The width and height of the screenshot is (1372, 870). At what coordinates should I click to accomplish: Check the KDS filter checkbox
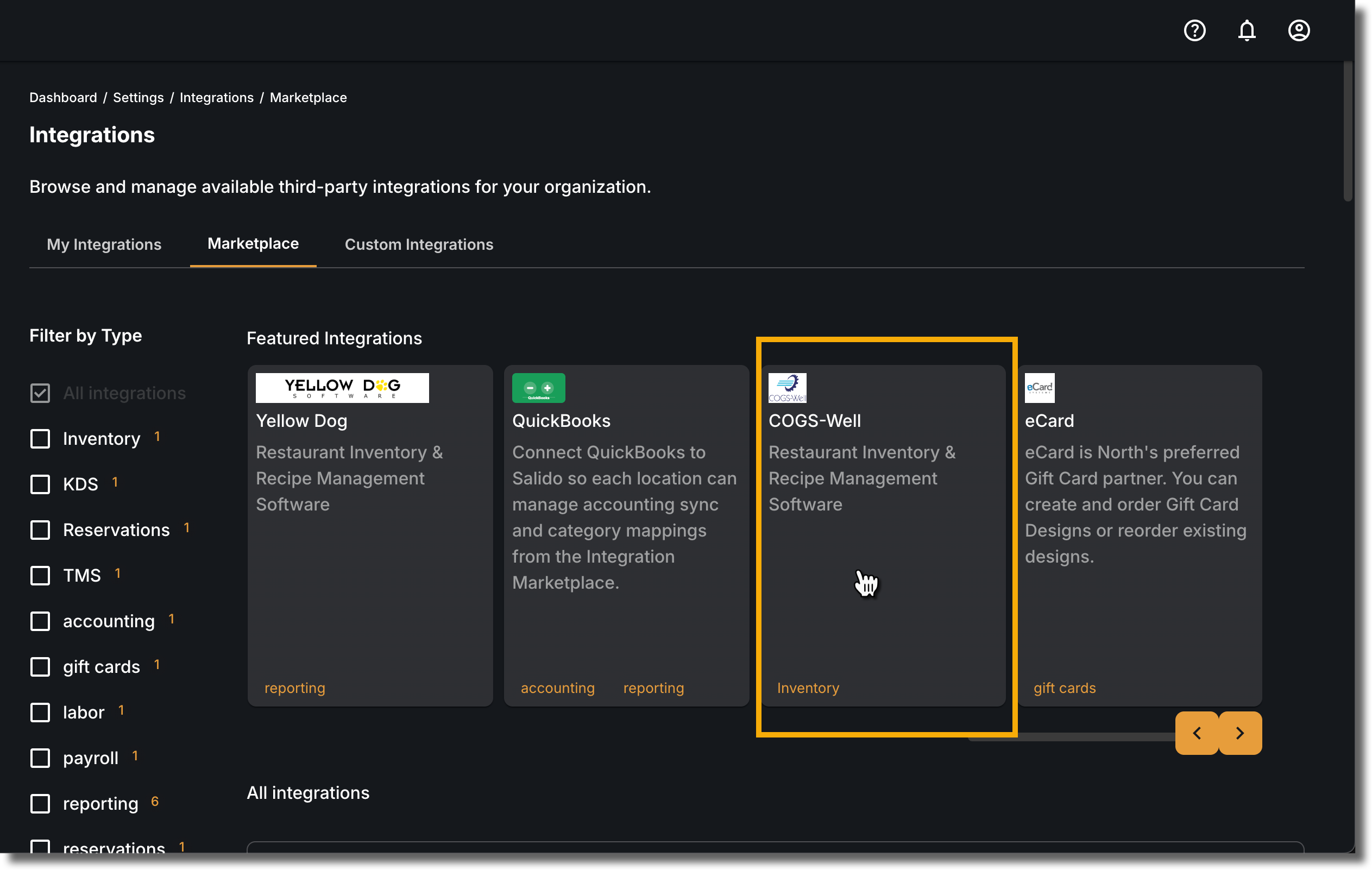pos(40,484)
